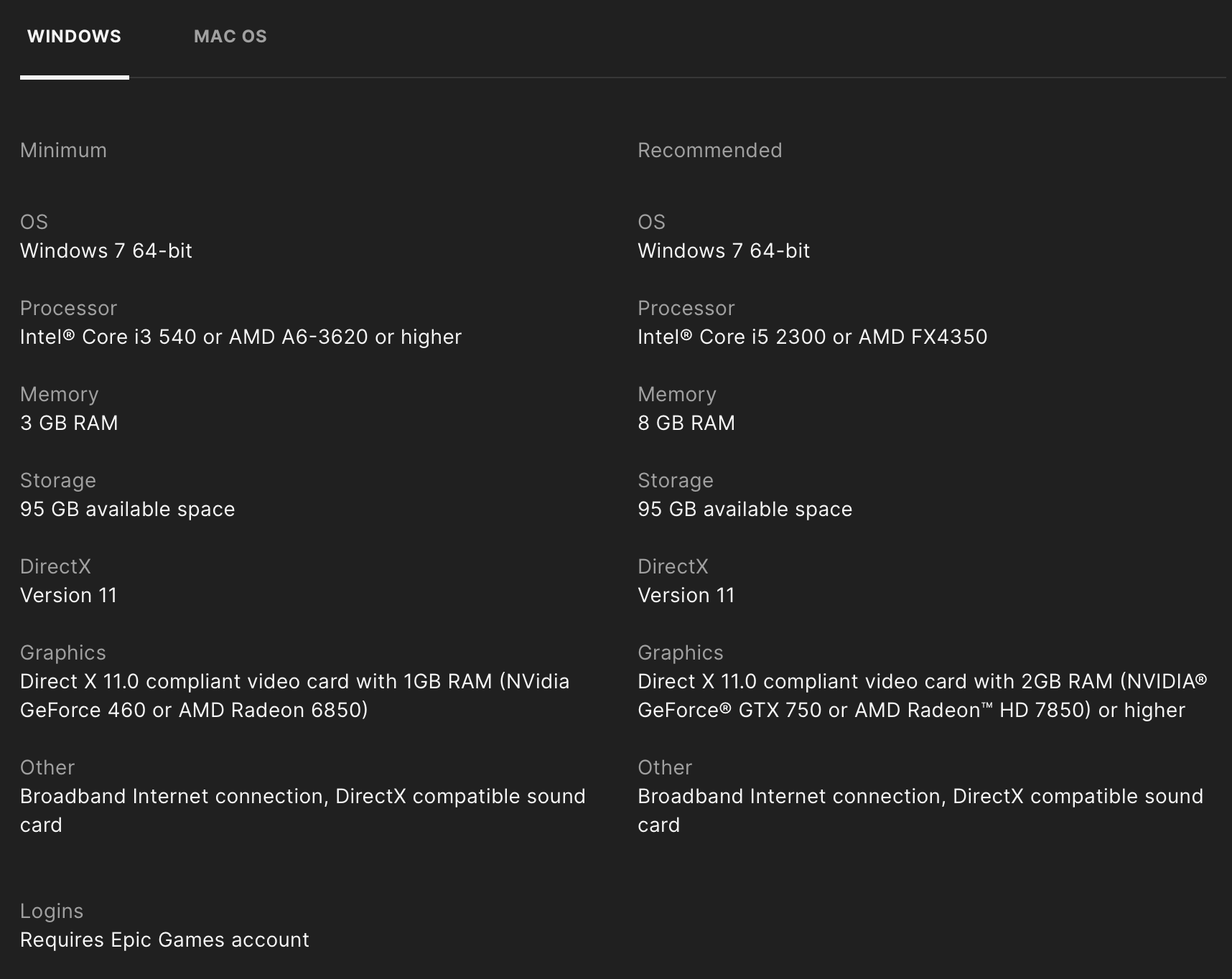Select the recommended OS value Windows 7 64-bit
This screenshot has height=979, width=1232.
tap(724, 251)
